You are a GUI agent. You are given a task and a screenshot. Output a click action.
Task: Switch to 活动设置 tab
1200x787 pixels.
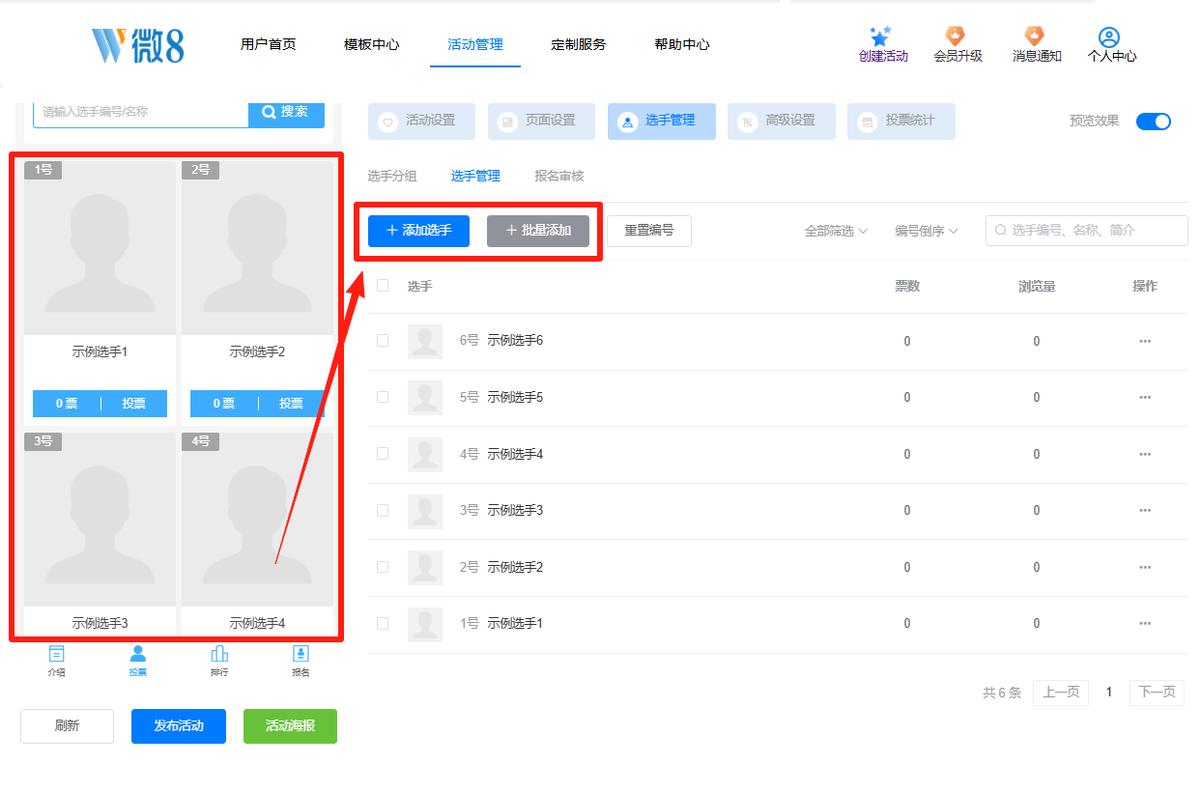point(421,121)
